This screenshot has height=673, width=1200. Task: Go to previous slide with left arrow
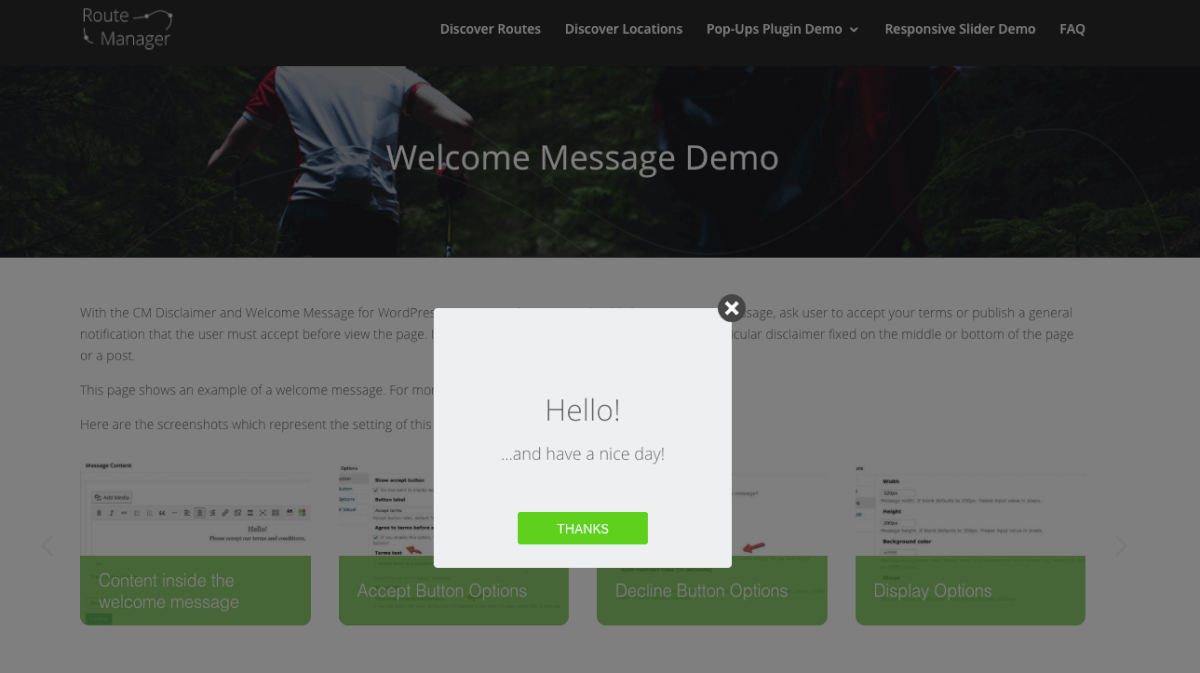(x=47, y=546)
